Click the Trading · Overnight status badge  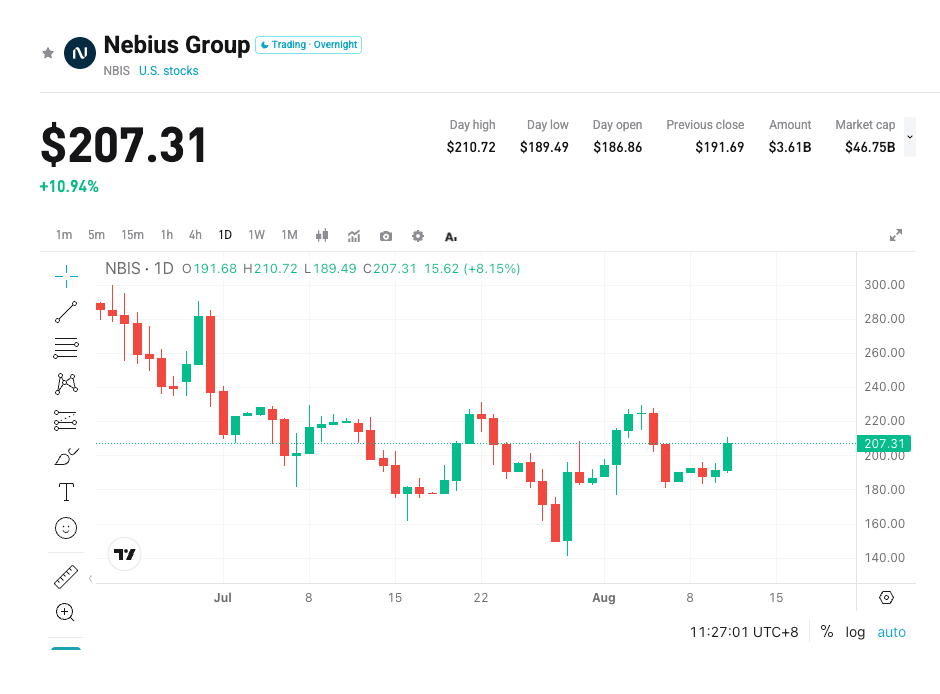pos(308,45)
